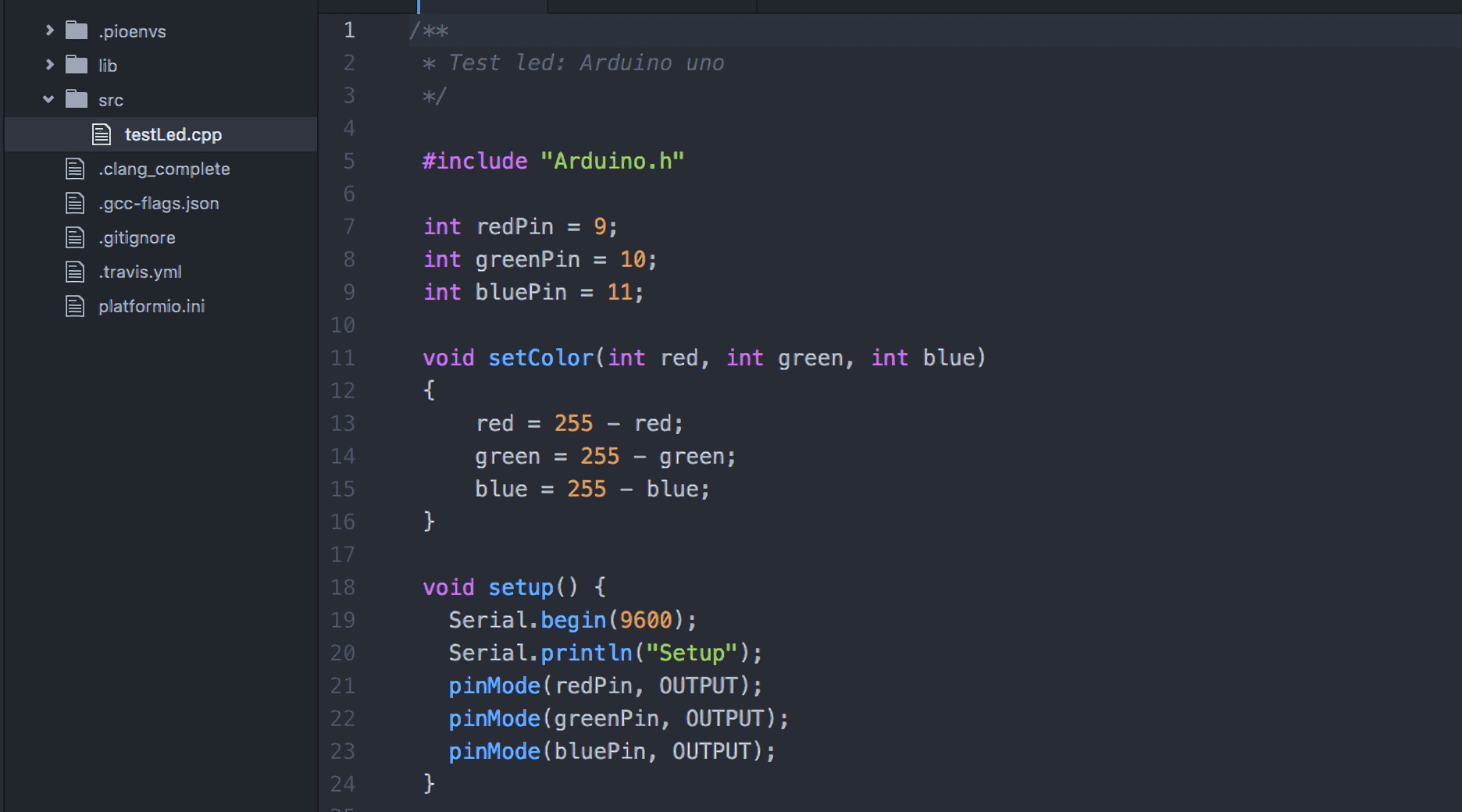Place cursor on setColor function name
Image resolution: width=1462 pixels, height=812 pixels.
[540, 358]
